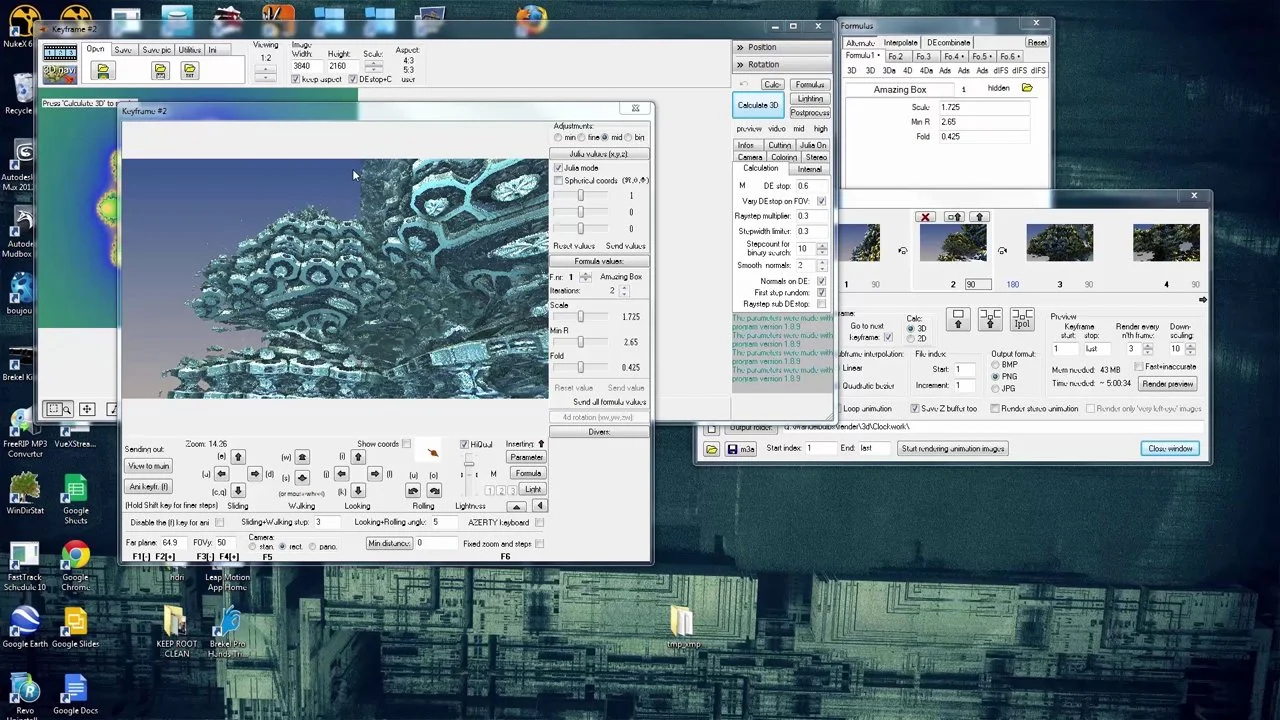Toggle Julia mode checkbox
1280x720 pixels.
click(x=558, y=168)
